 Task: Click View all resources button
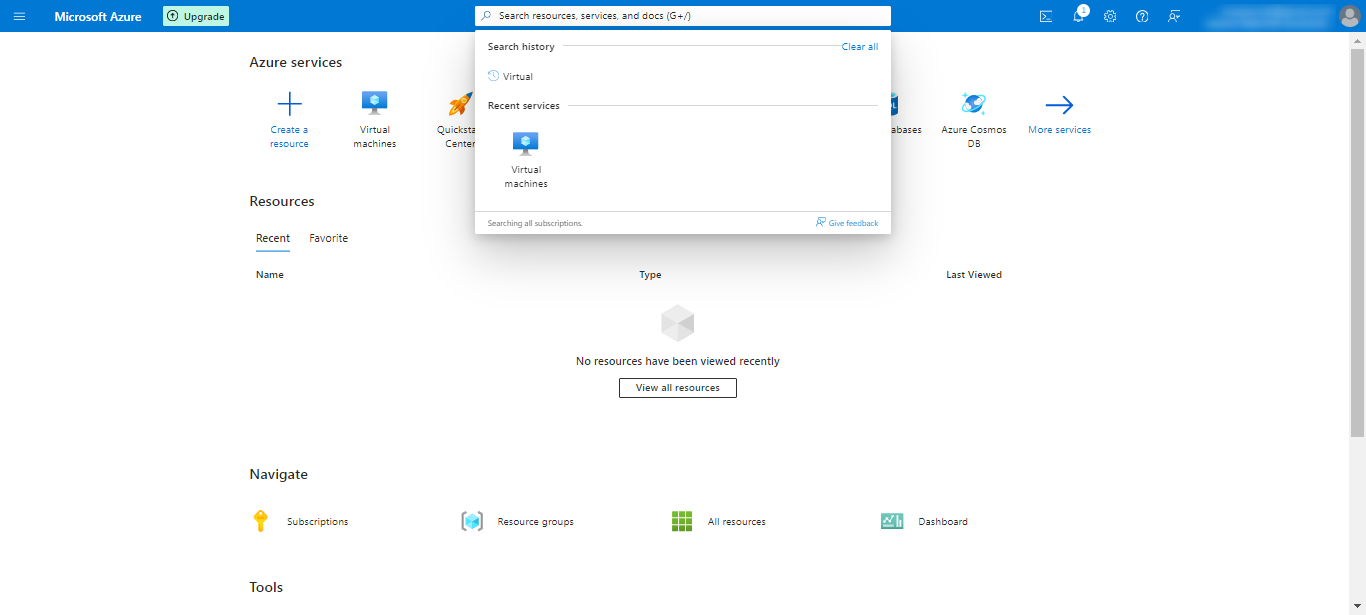678,388
